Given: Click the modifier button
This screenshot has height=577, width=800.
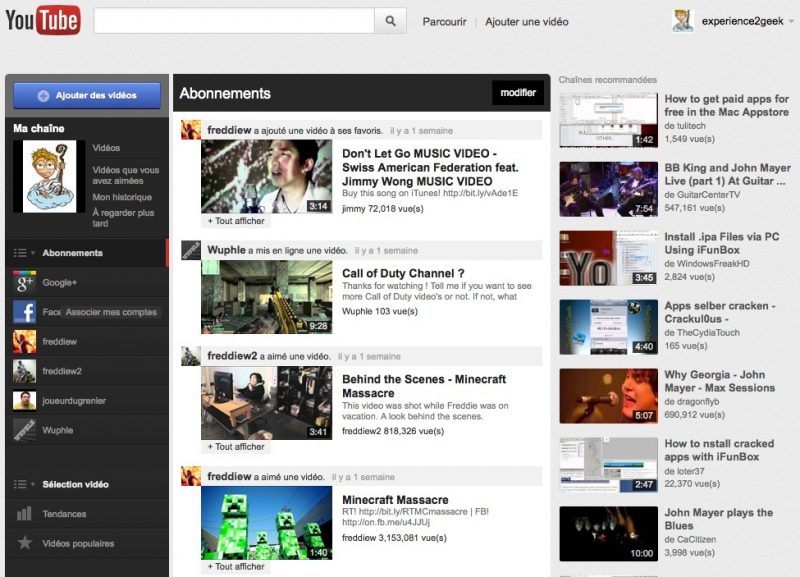Looking at the screenshot, I should [x=518, y=93].
